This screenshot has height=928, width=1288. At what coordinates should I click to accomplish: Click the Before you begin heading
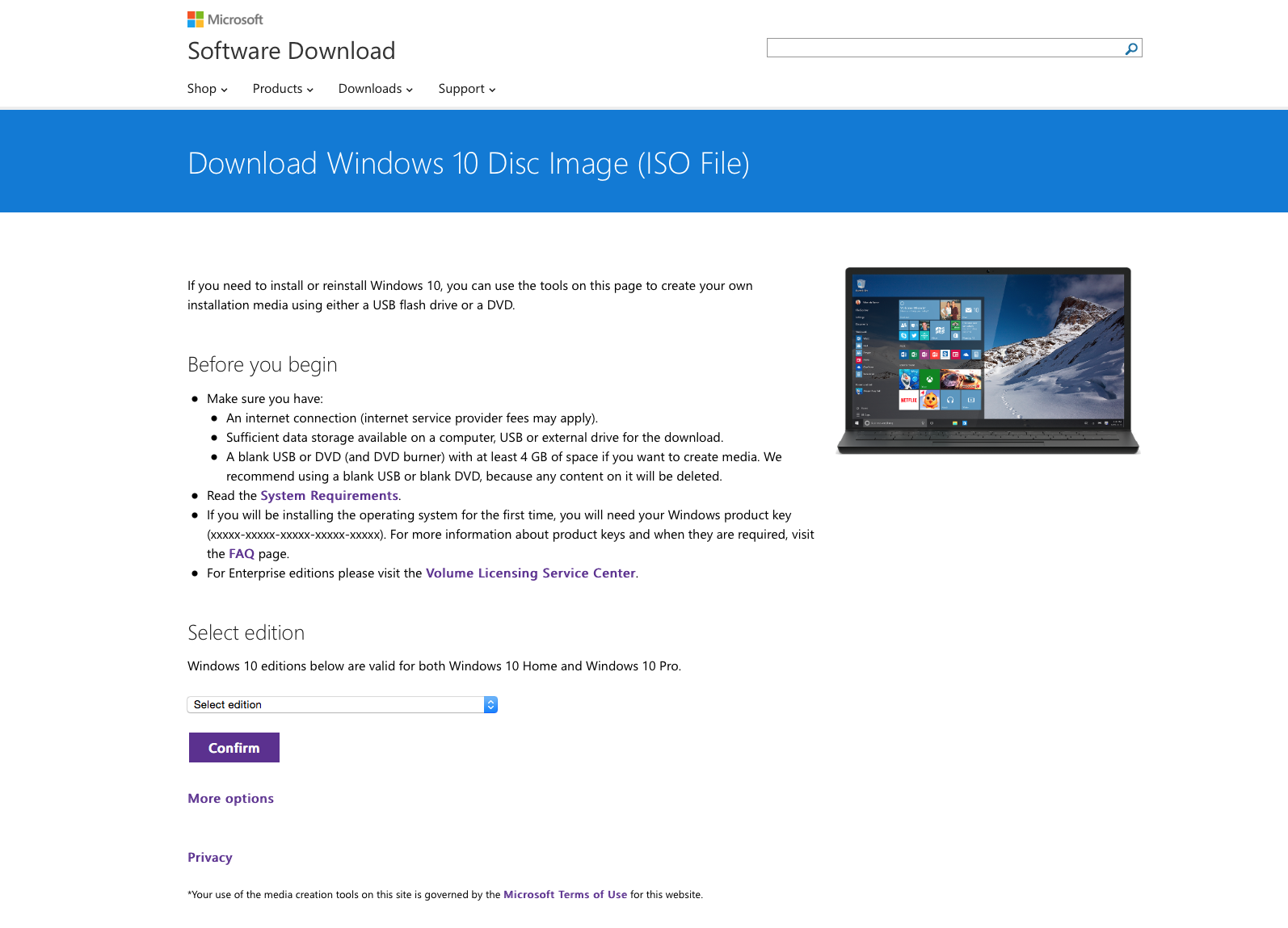[263, 365]
